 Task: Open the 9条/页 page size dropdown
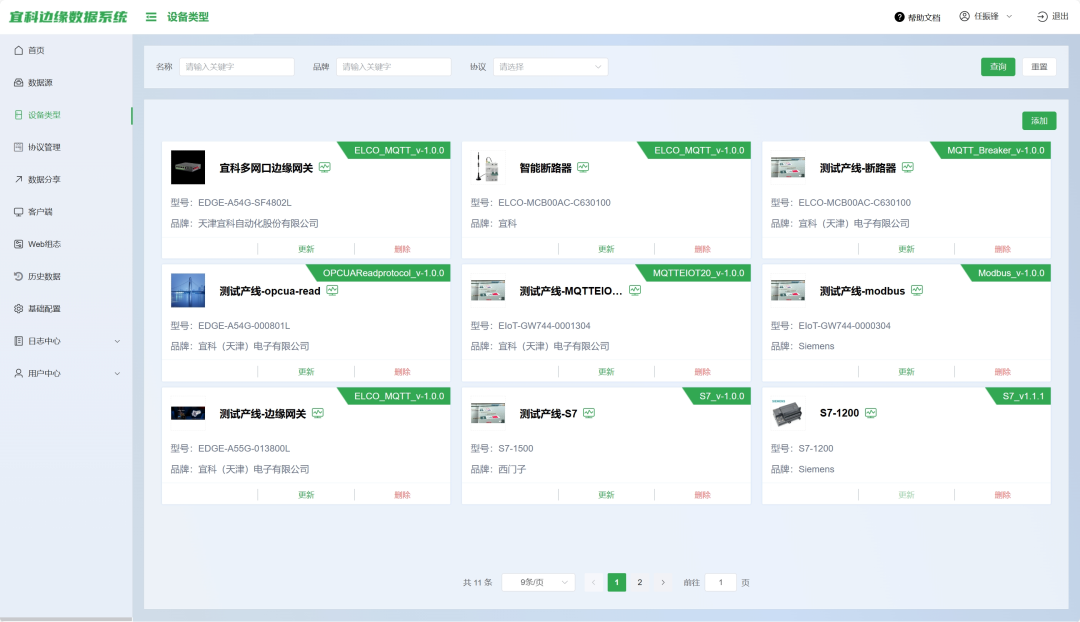pos(538,582)
